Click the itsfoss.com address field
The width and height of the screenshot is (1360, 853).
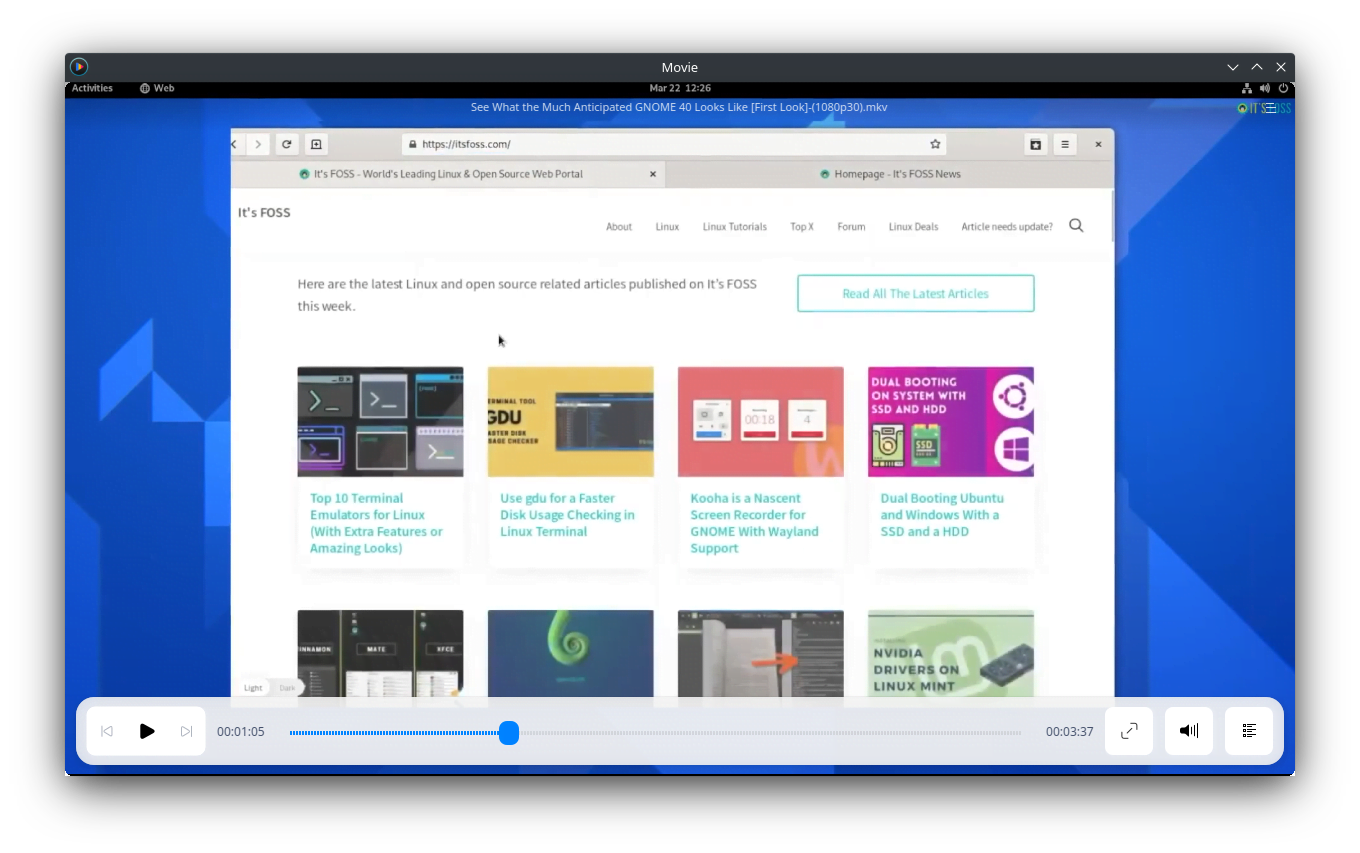pos(675,144)
